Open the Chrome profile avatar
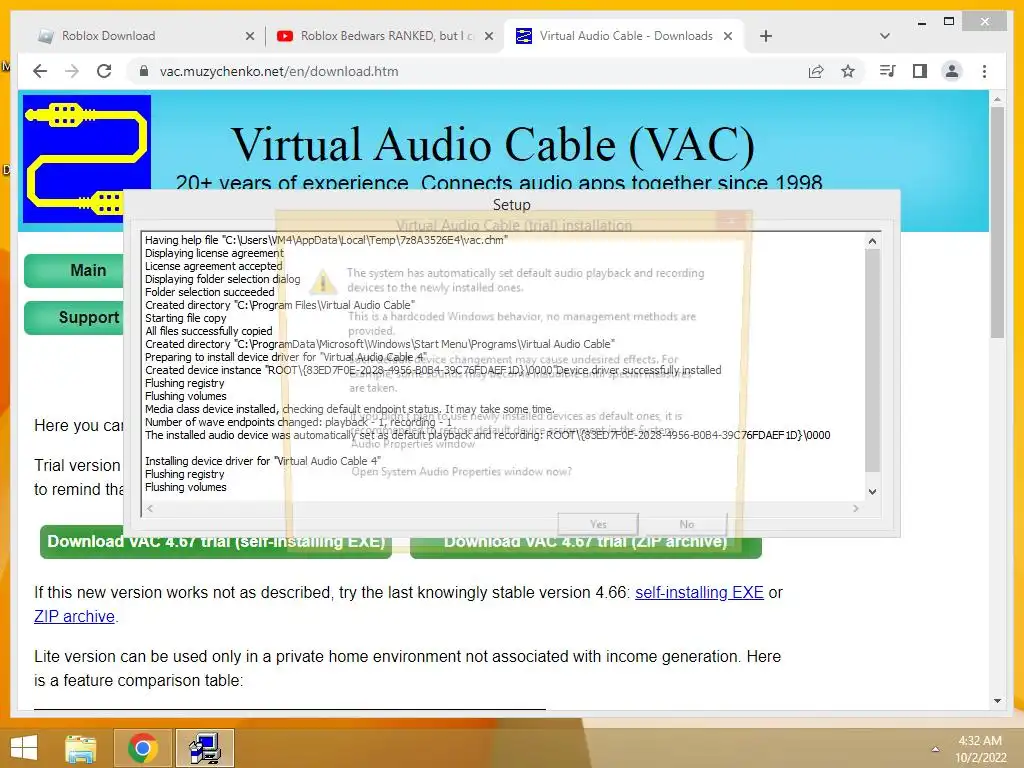The width and height of the screenshot is (1024, 768). click(x=952, y=71)
